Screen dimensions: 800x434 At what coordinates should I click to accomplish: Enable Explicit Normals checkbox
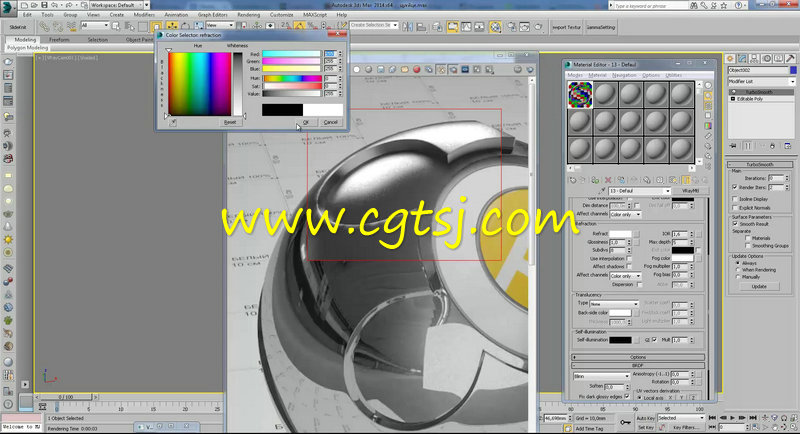coord(735,208)
